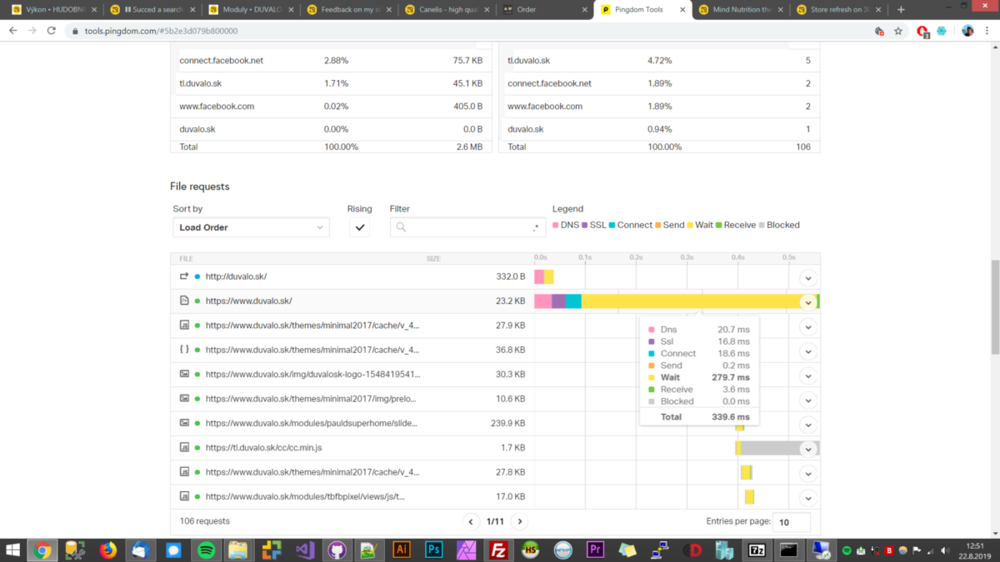This screenshot has width=1000, height=562.
Task: Click the document icon beside https://www.duvalo.sk/
Action: point(184,301)
